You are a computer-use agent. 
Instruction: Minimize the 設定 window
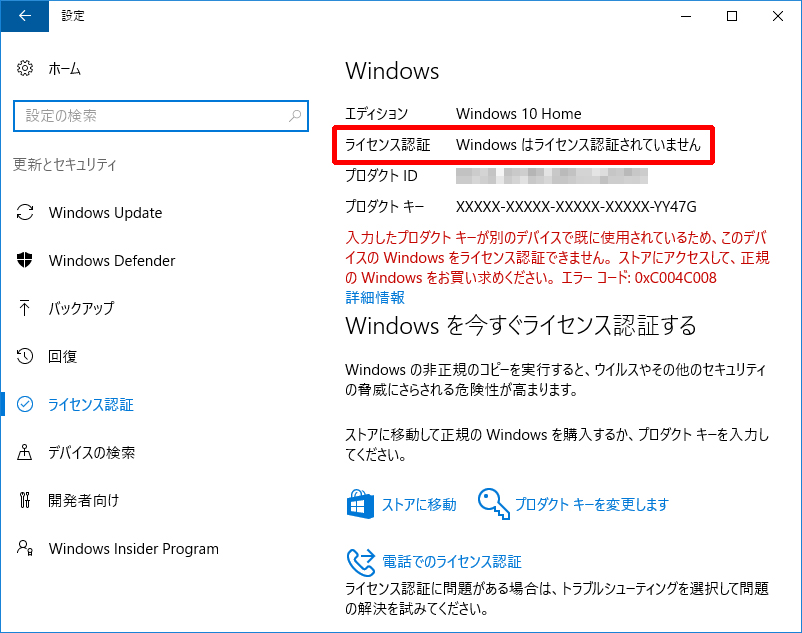[x=686, y=16]
